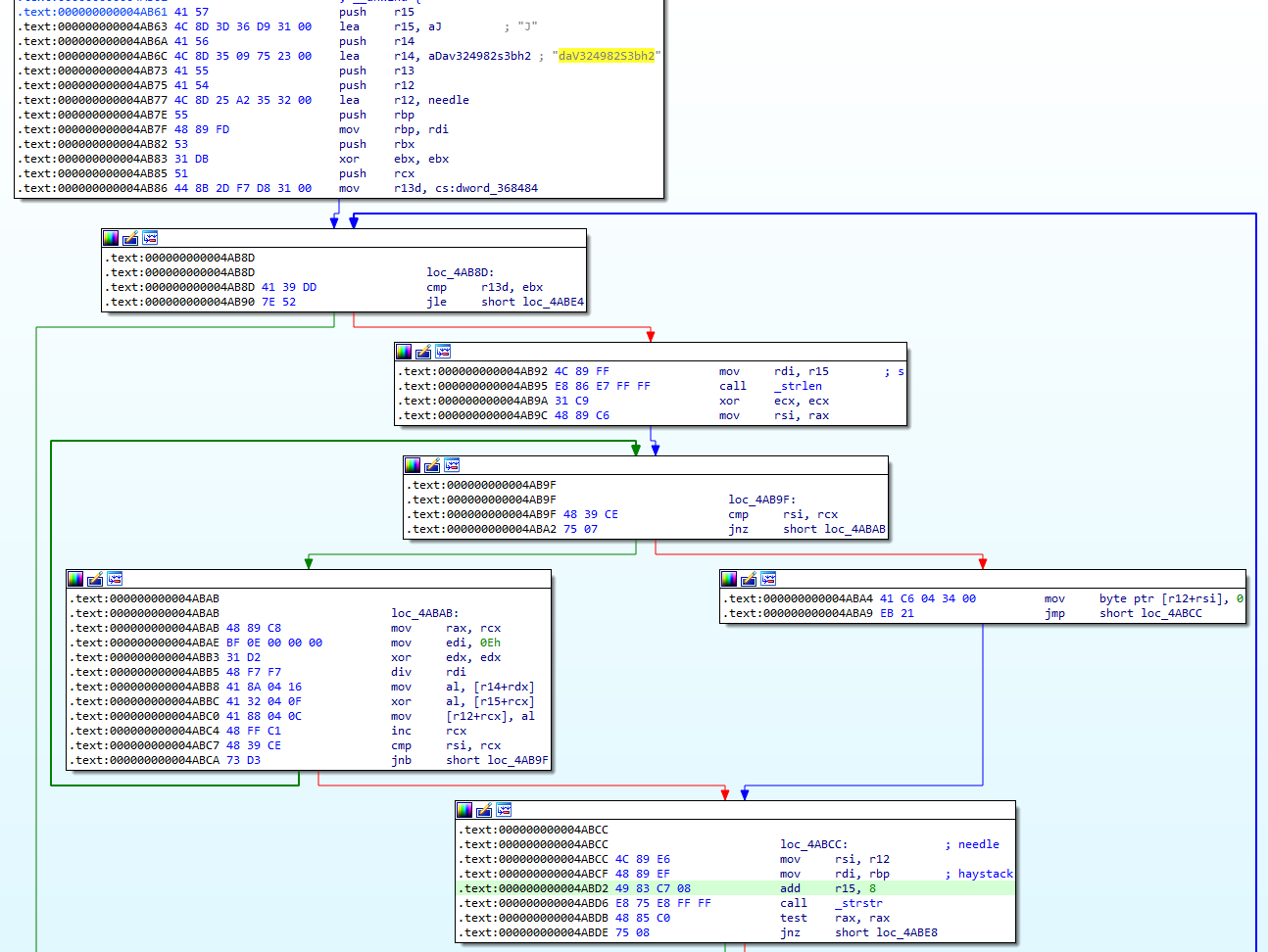Click the pencil edit icon on the loc_4ABCC block
Image resolution: width=1268 pixels, height=952 pixels.
[x=484, y=810]
